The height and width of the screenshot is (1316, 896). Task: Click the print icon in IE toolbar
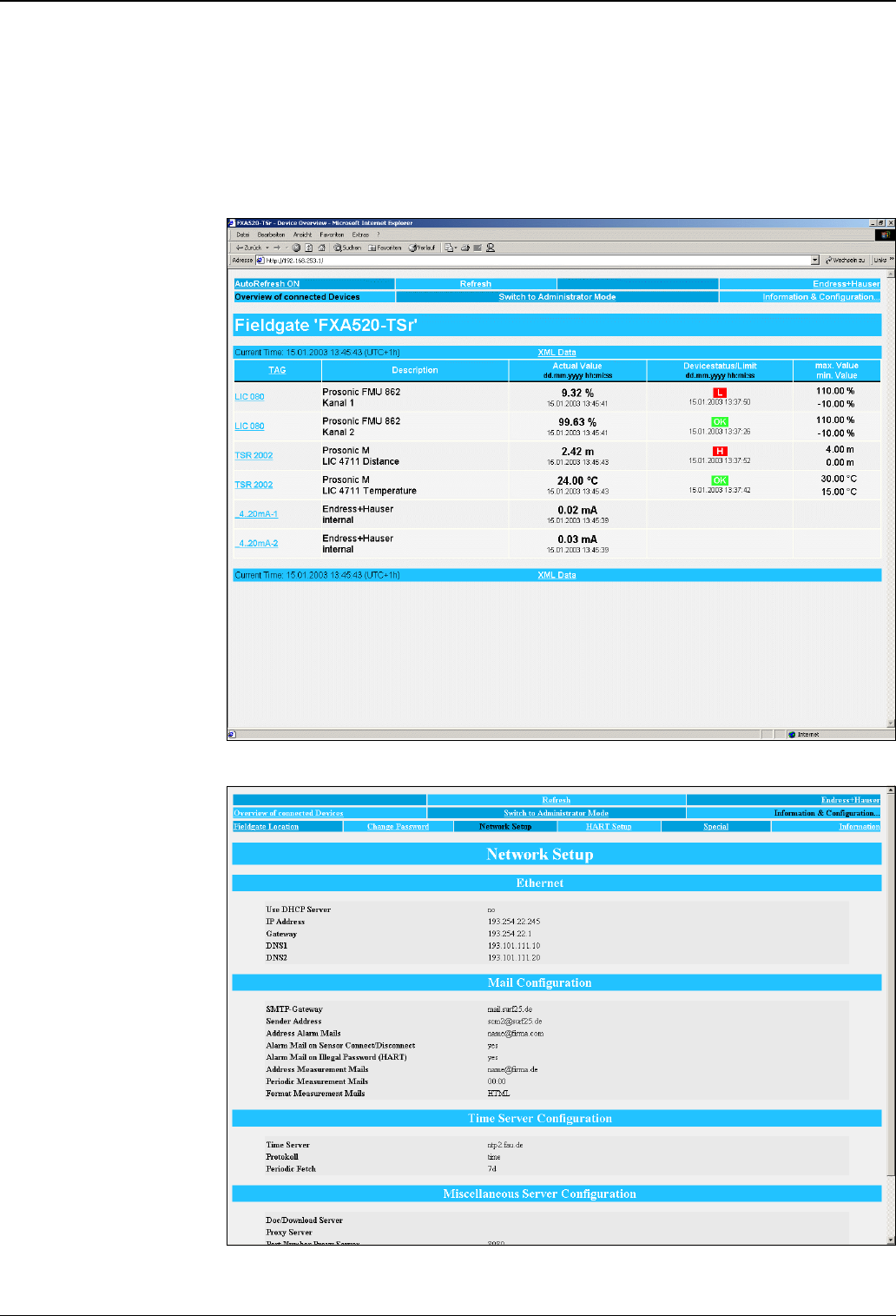[465, 248]
